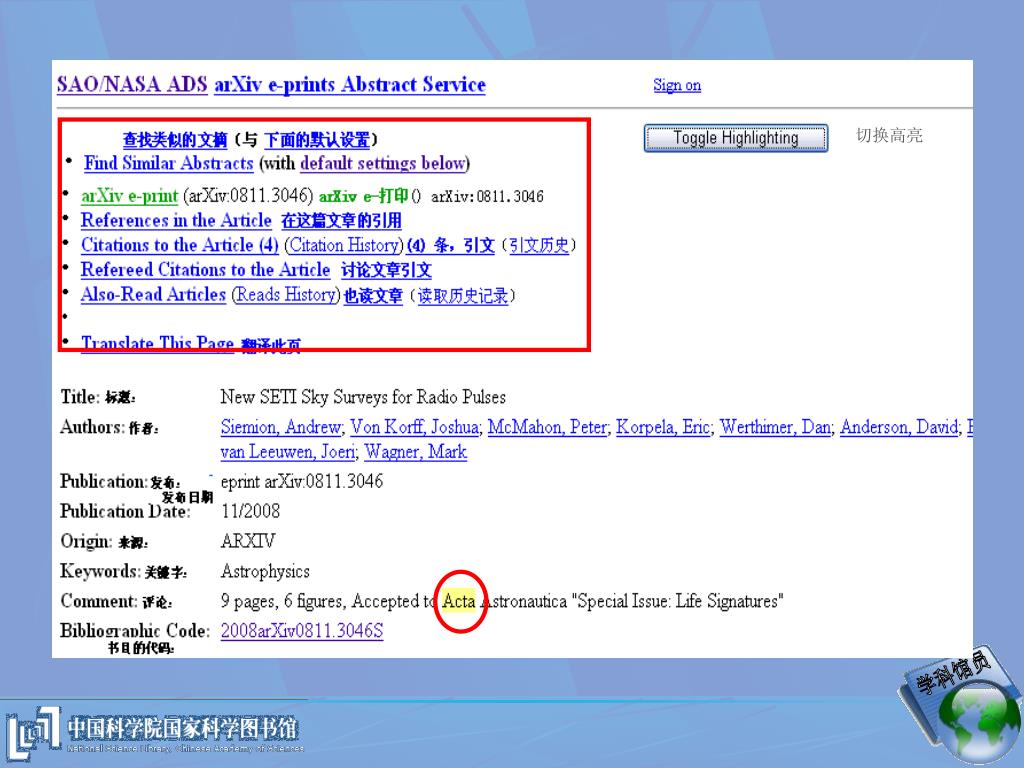This screenshot has width=1024, height=768.
Task: Click the Chinese 读取历史记录 link
Action: 462,296
